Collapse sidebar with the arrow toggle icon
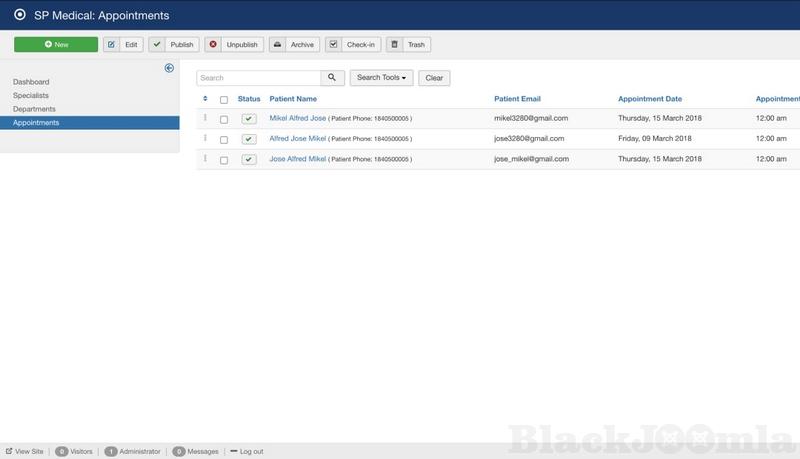The image size is (800, 459). 169,68
